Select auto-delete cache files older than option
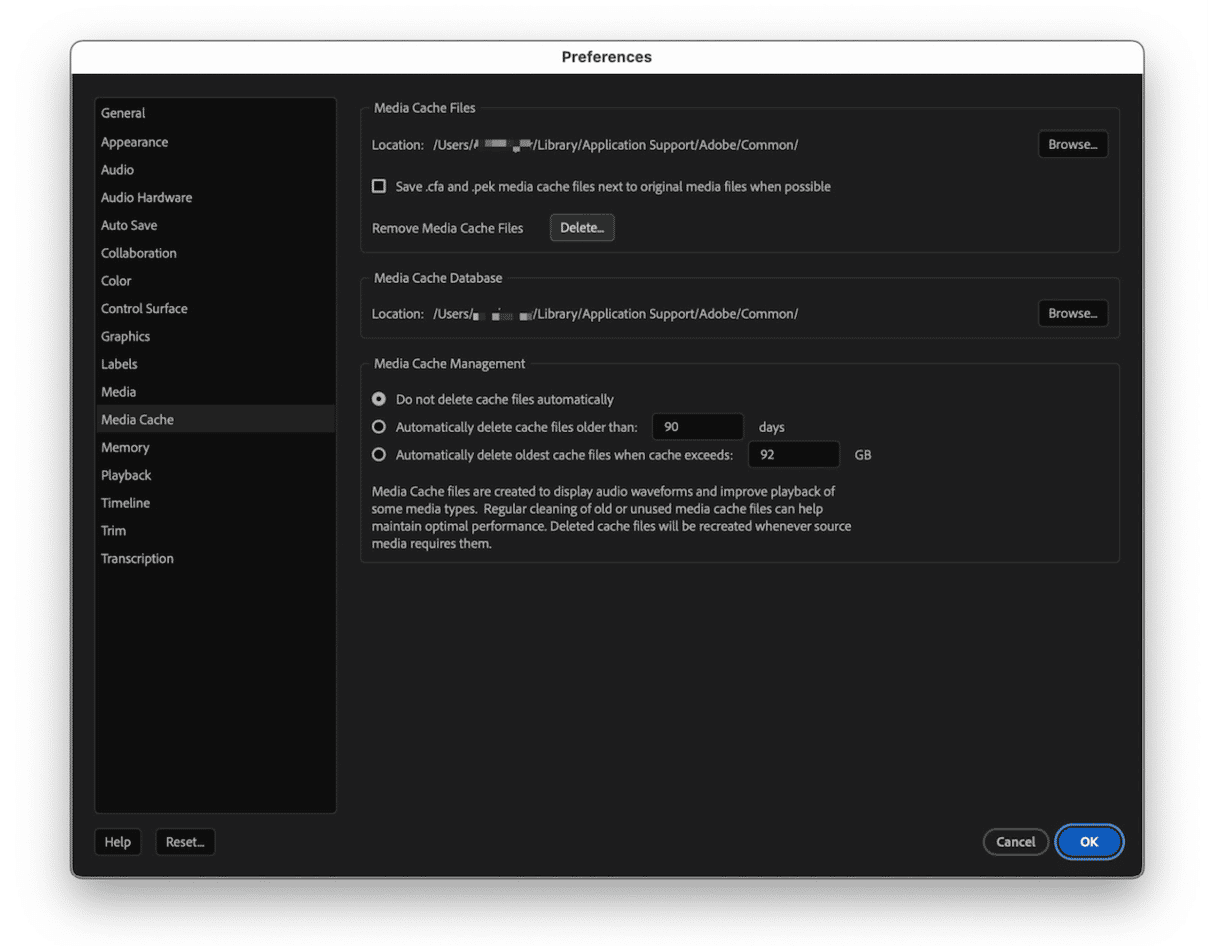This screenshot has height=946, width=1216. pos(379,427)
